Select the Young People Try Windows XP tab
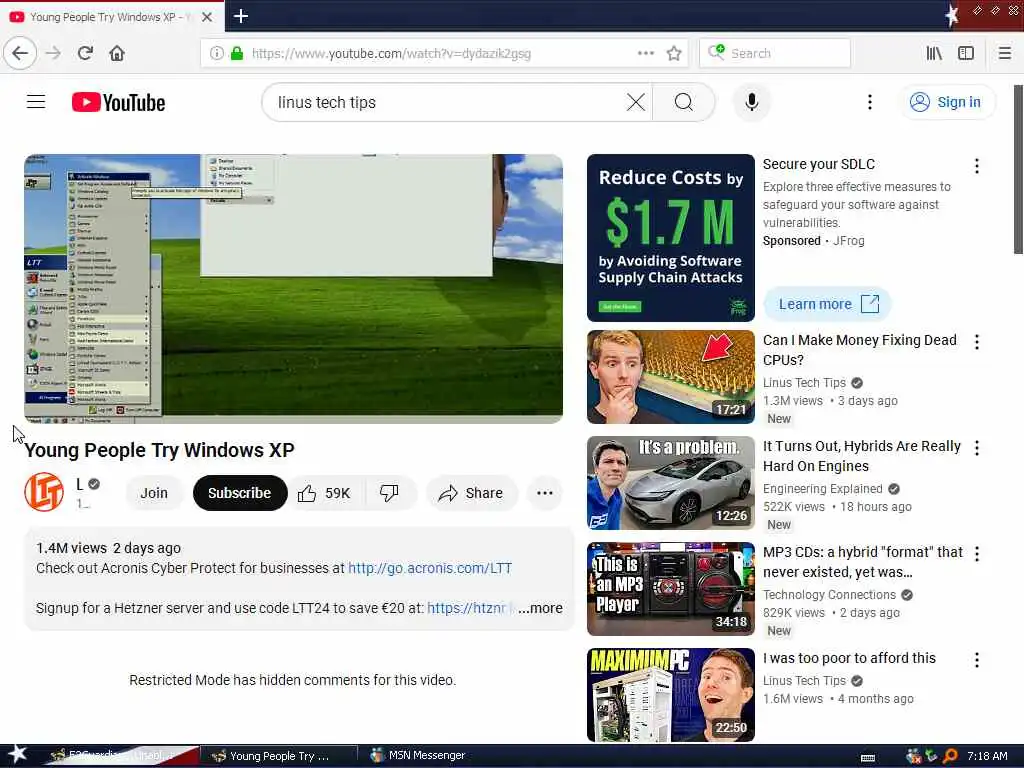 pyautogui.click(x=112, y=17)
